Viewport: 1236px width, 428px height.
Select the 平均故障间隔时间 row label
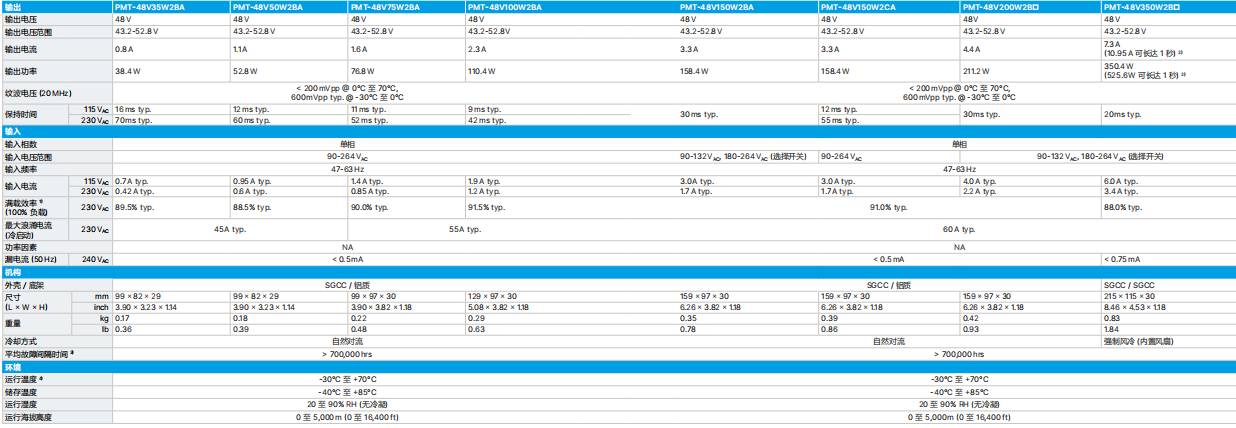pos(41,353)
